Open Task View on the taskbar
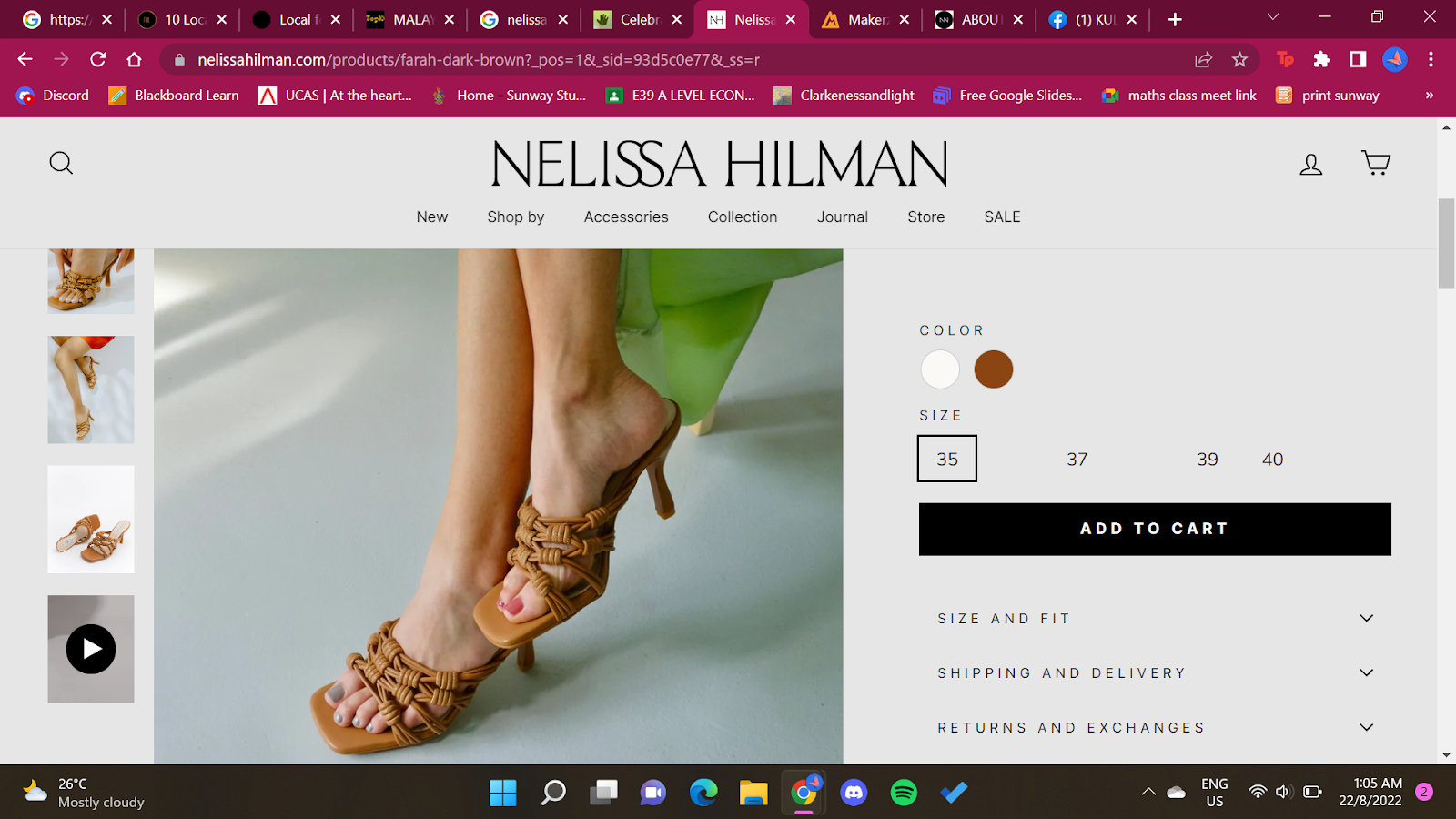 [x=603, y=793]
